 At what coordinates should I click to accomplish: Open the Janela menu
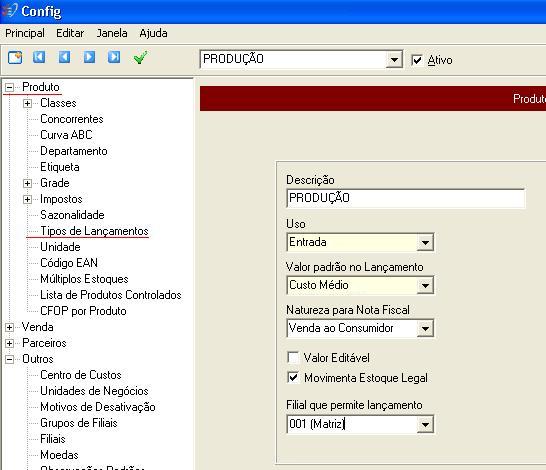point(112,33)
